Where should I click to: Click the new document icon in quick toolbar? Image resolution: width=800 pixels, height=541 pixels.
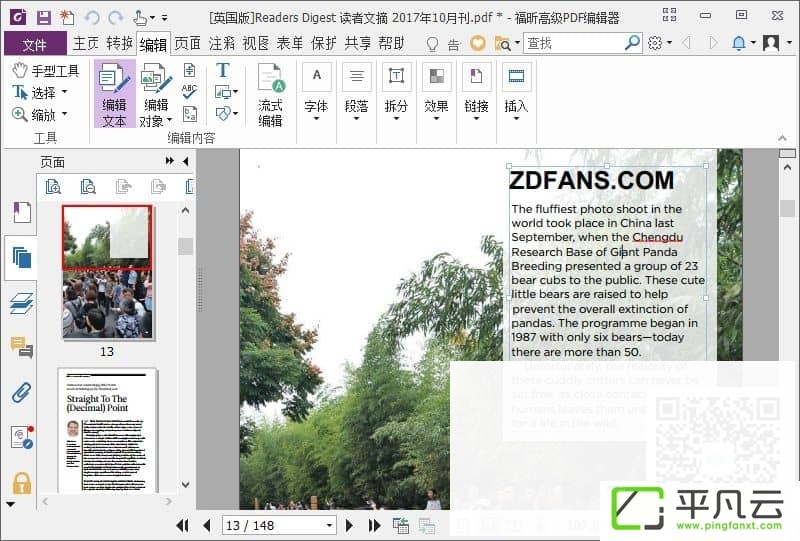pyautogui.click(x=67, y=17)
